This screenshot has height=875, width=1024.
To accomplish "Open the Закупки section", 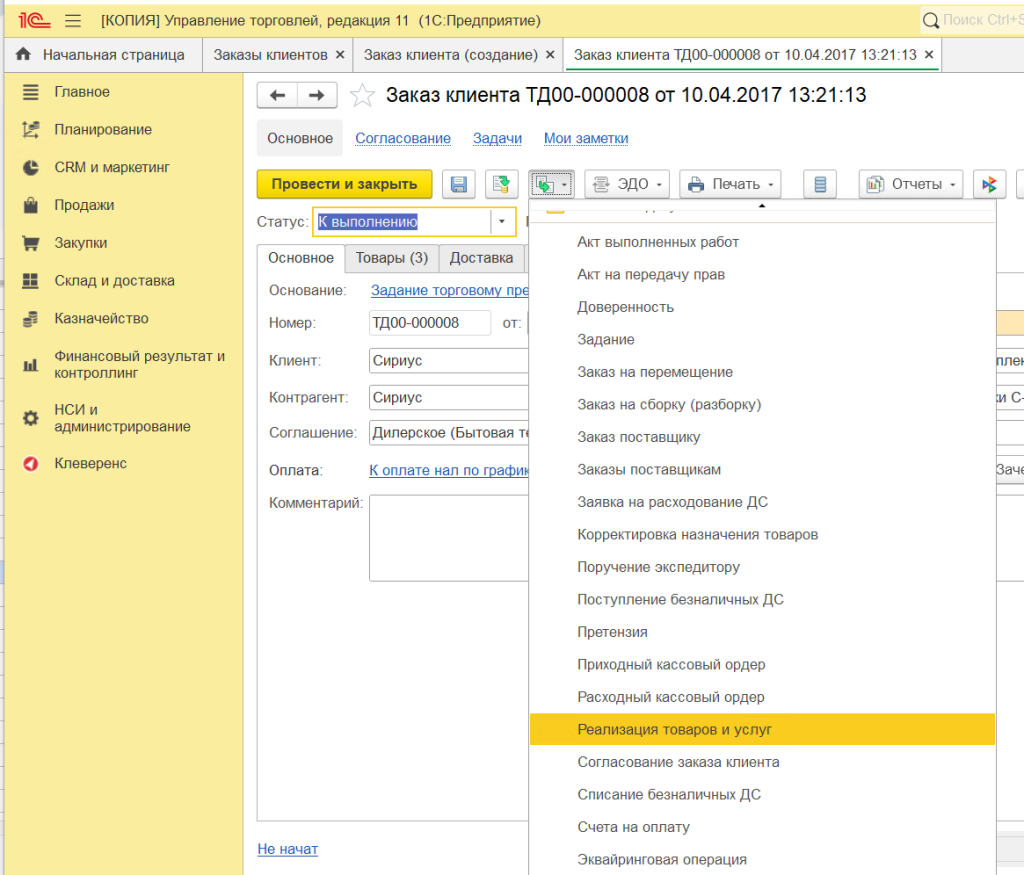I will (80, 244).
